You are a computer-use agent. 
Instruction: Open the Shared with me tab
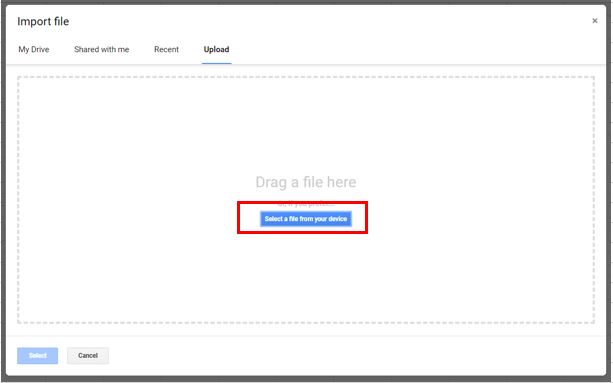[x=102, y=50]
